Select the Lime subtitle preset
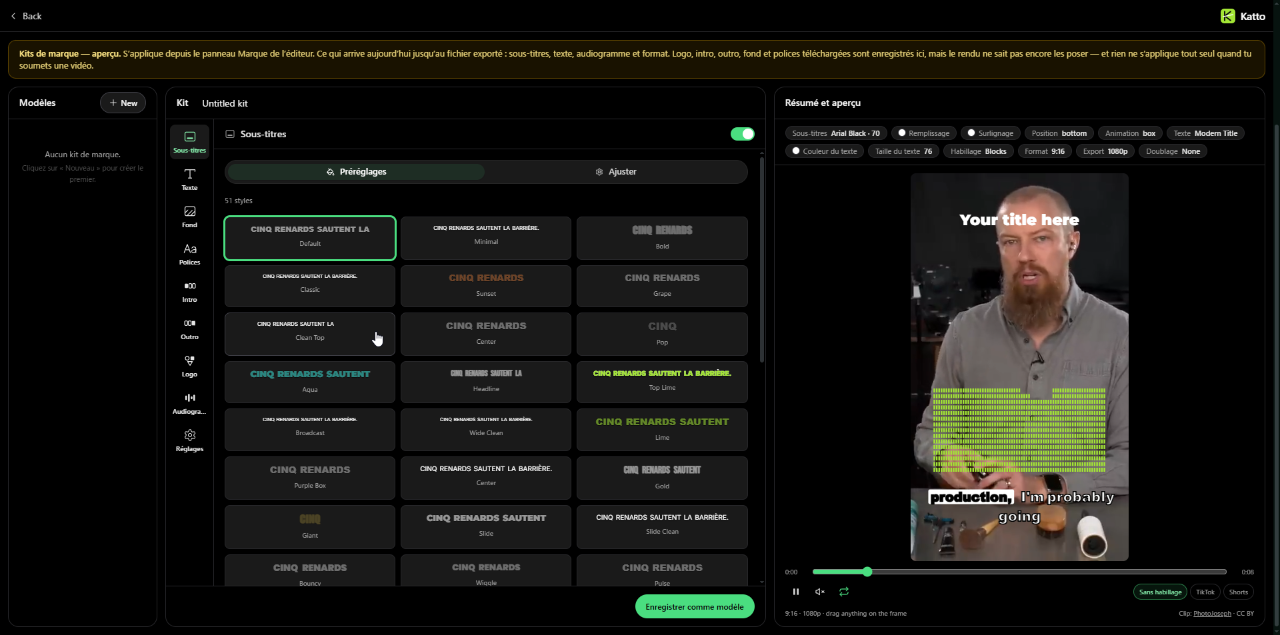 point(662,430)
